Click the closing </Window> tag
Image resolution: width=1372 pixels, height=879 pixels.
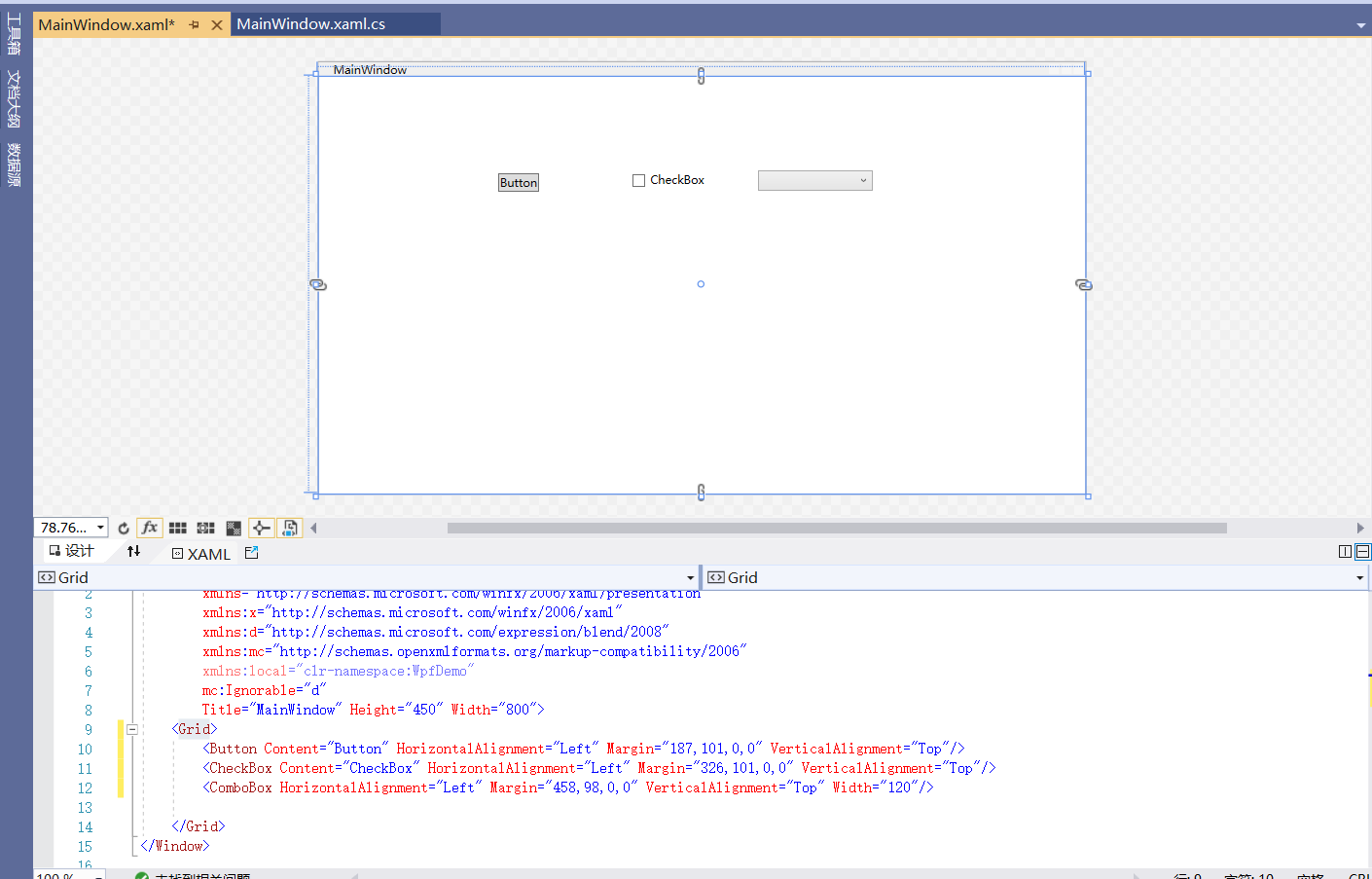(175, 846)
